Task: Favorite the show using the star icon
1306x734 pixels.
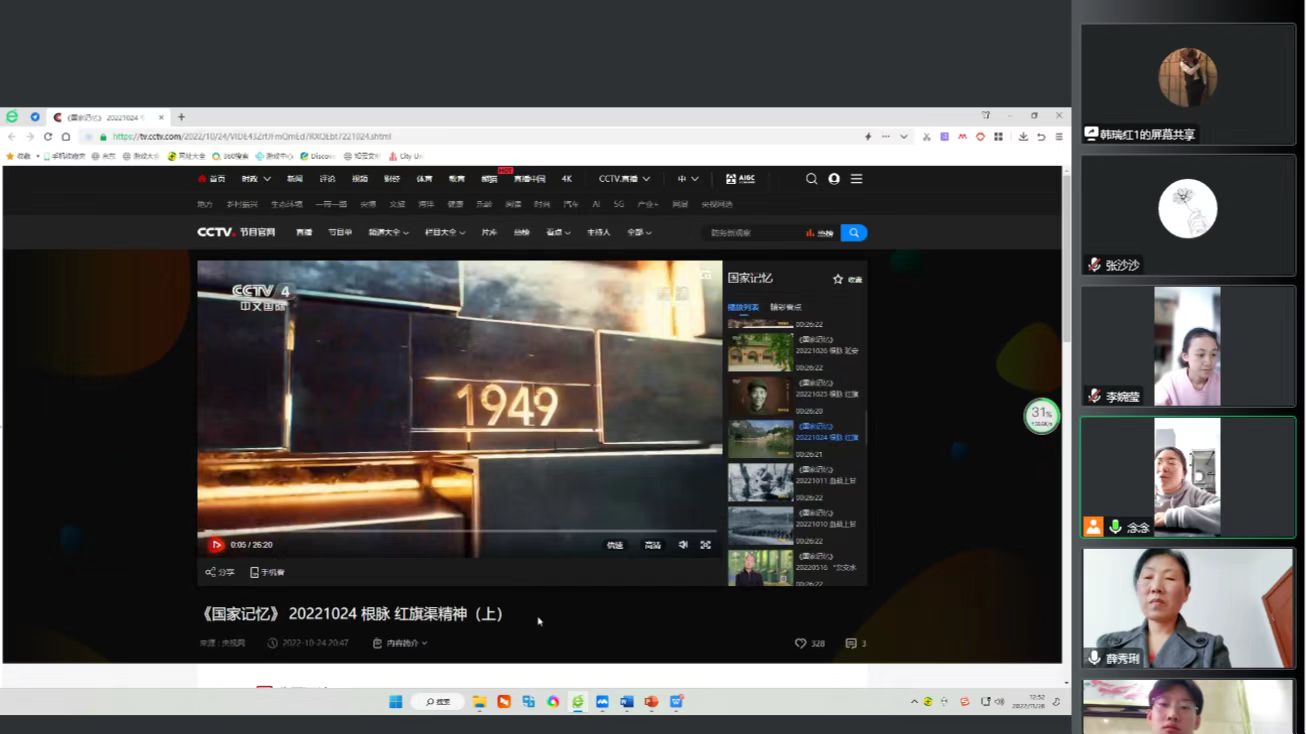Action: pos(838,280)
